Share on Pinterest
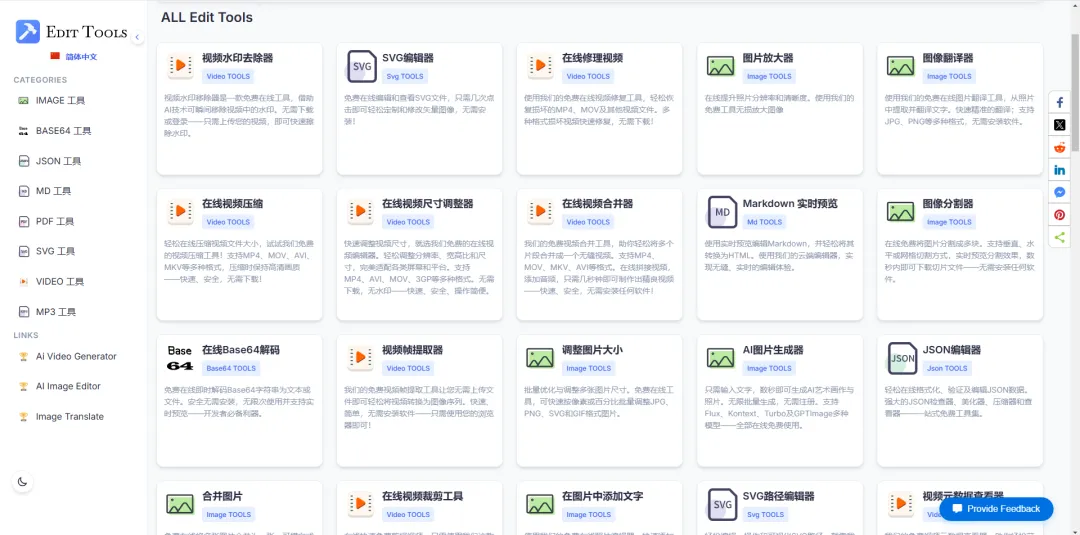 pos(1059,215)
